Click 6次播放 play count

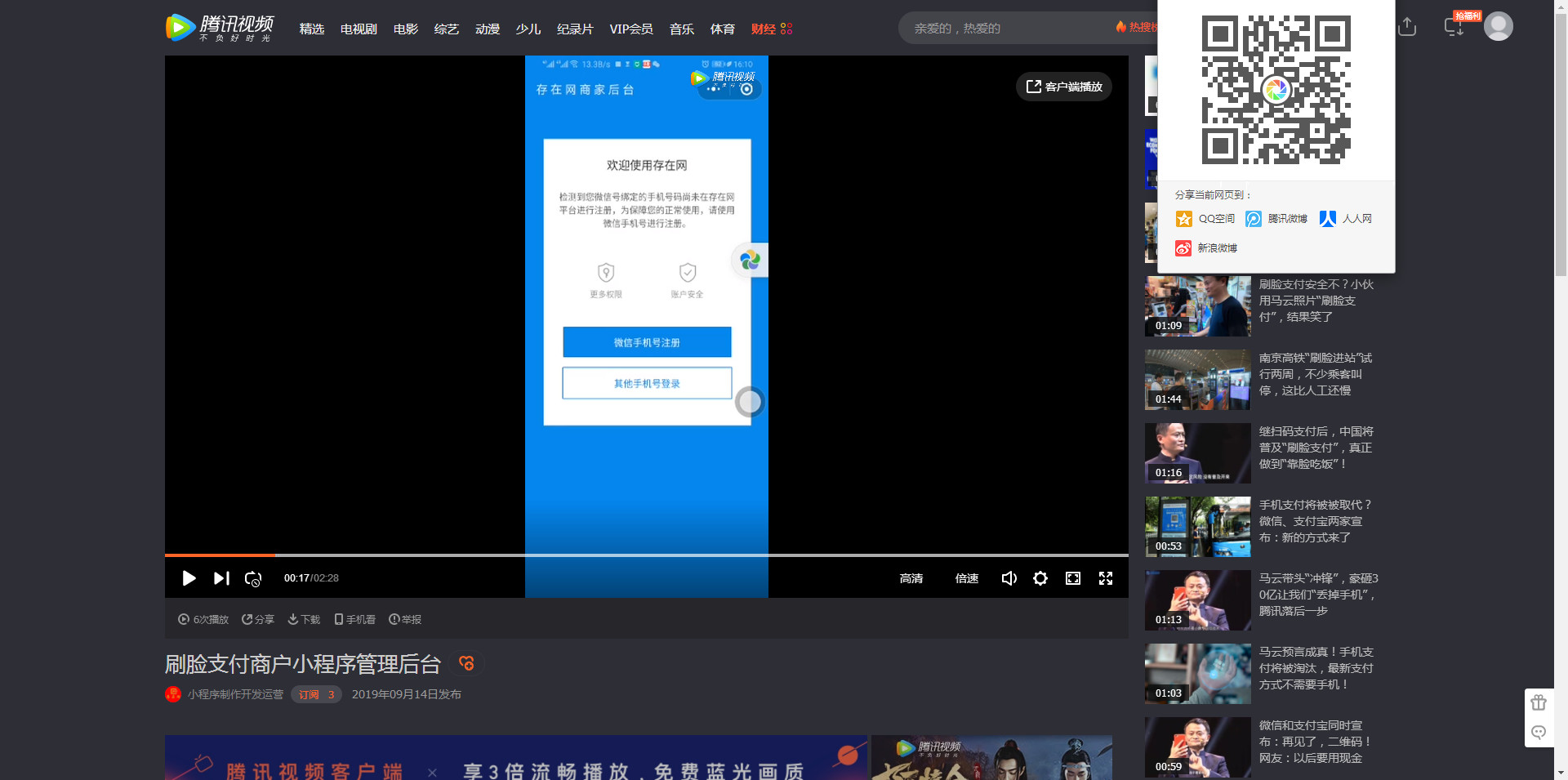[x=203, y=619]
